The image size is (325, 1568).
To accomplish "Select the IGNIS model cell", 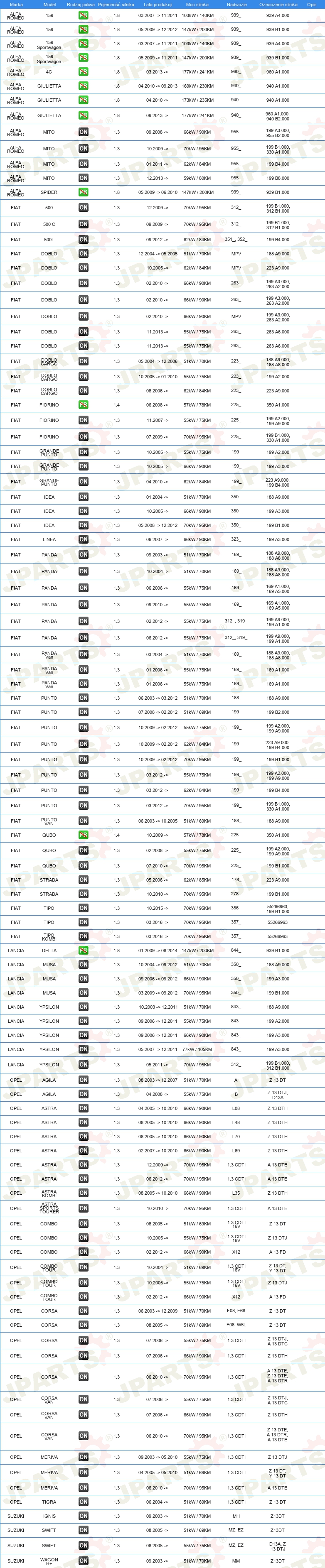I will 49,1516.
